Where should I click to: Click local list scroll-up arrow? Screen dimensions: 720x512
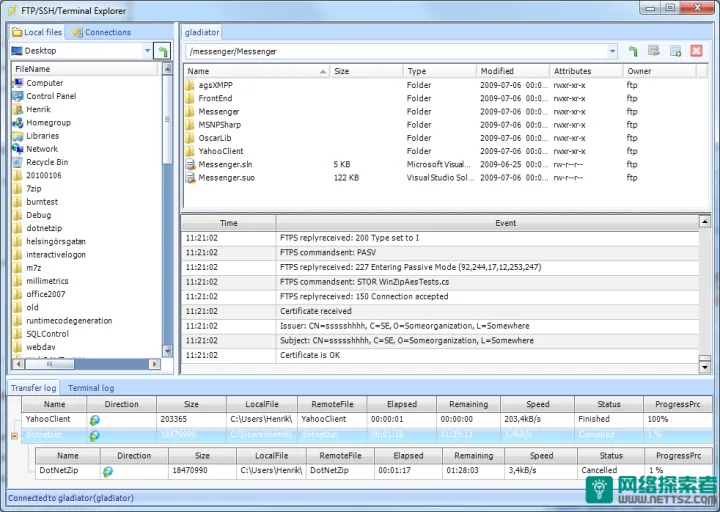coord(167,69)
